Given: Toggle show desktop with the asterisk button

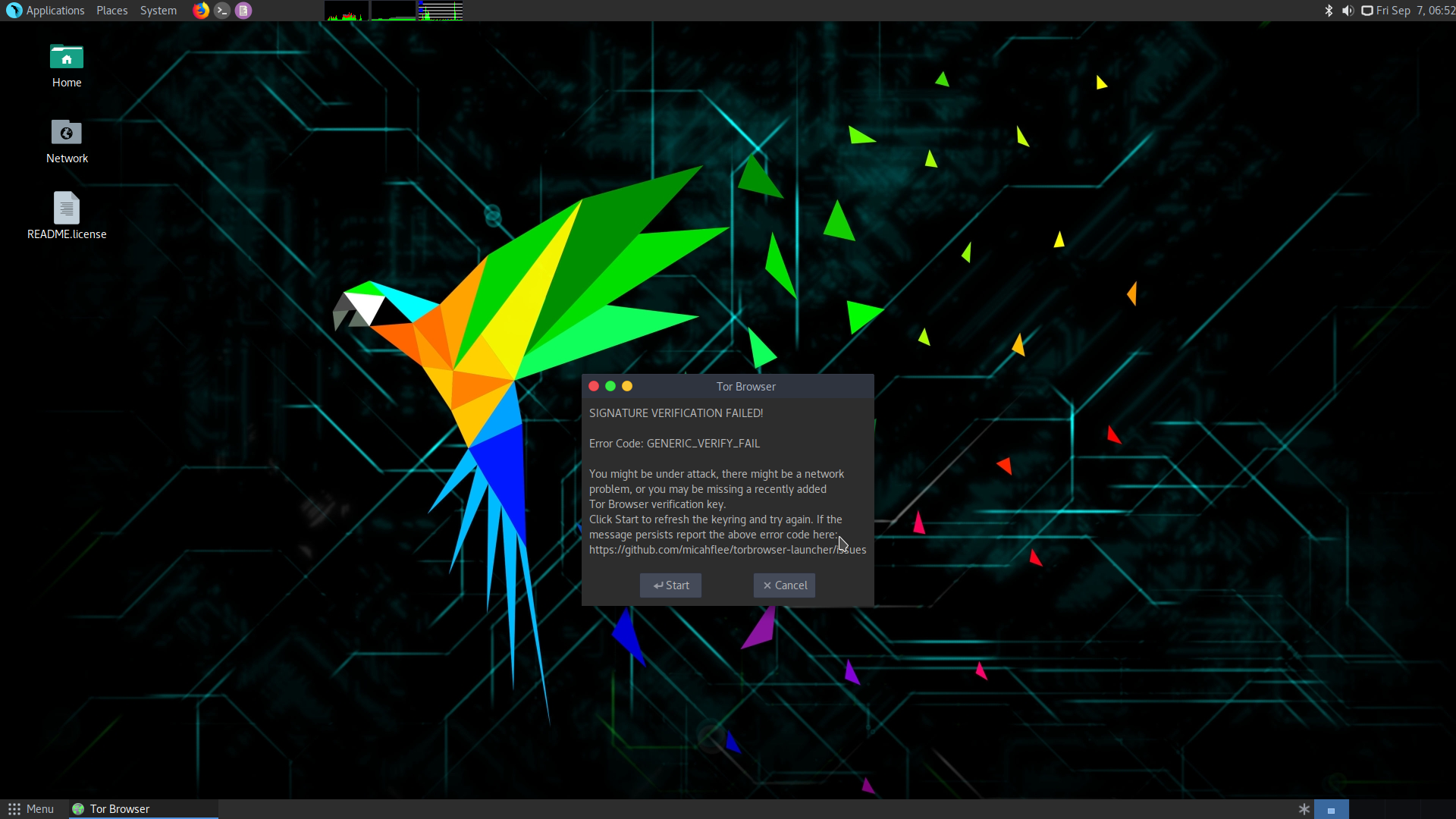Looking at the screenshot, I should tap(1304, 809).
